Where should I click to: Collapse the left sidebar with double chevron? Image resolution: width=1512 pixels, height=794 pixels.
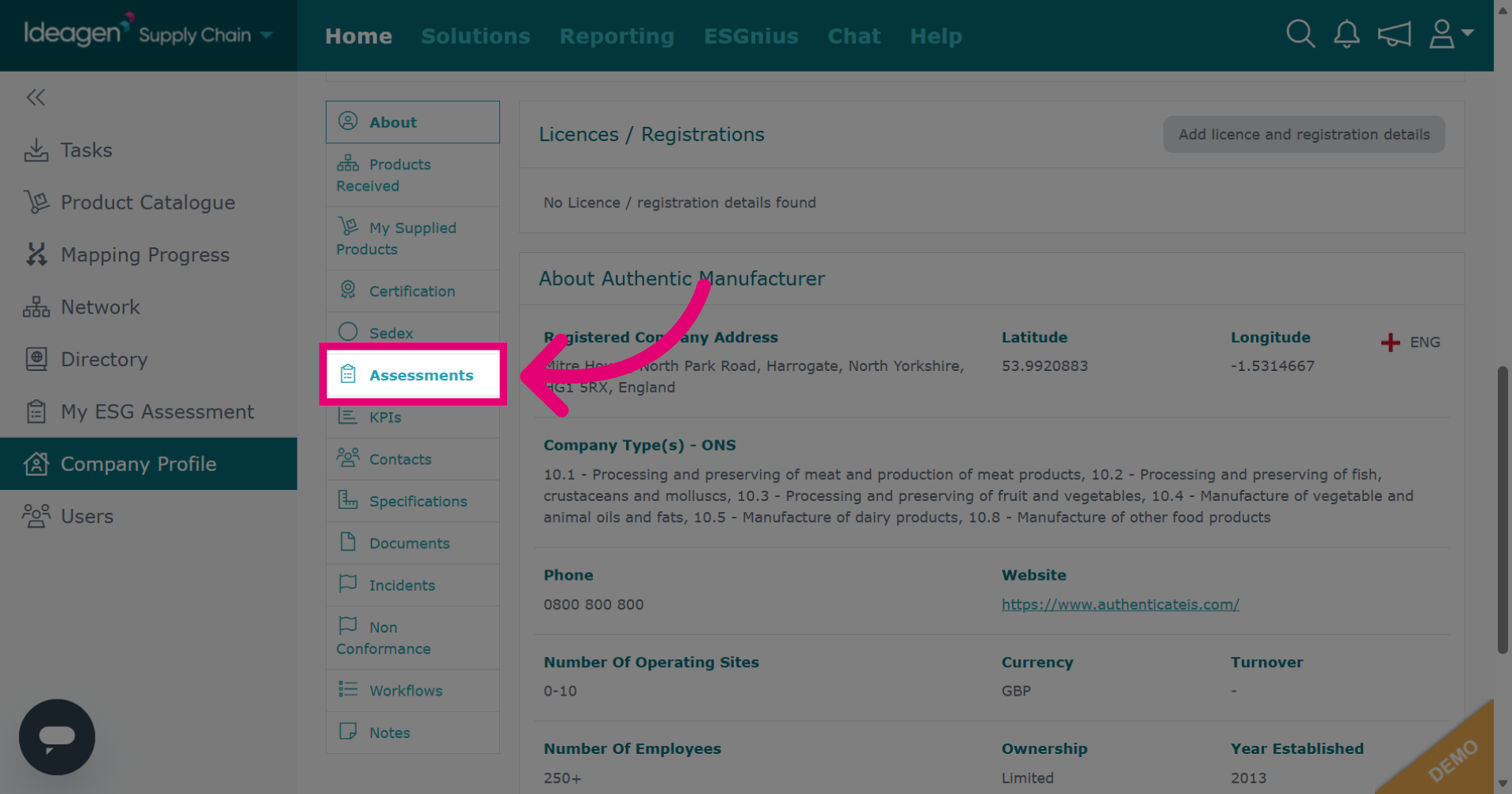[35, 98]
